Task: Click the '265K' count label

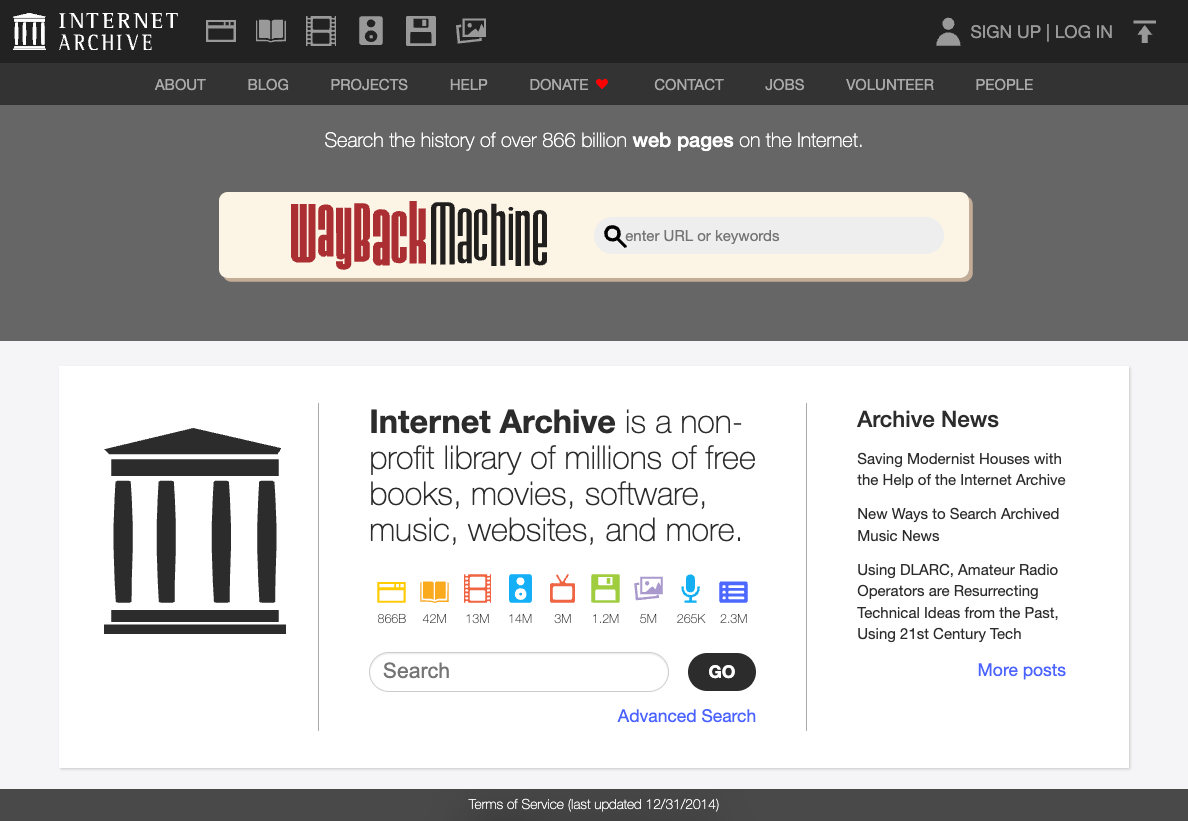Action: [x=690, y=619]
